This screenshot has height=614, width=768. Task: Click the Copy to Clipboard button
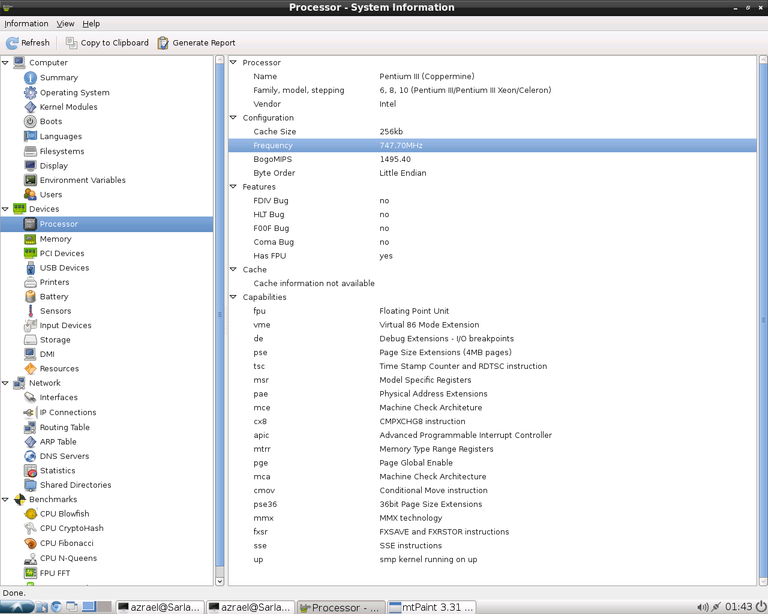click(x=107, y=43)
